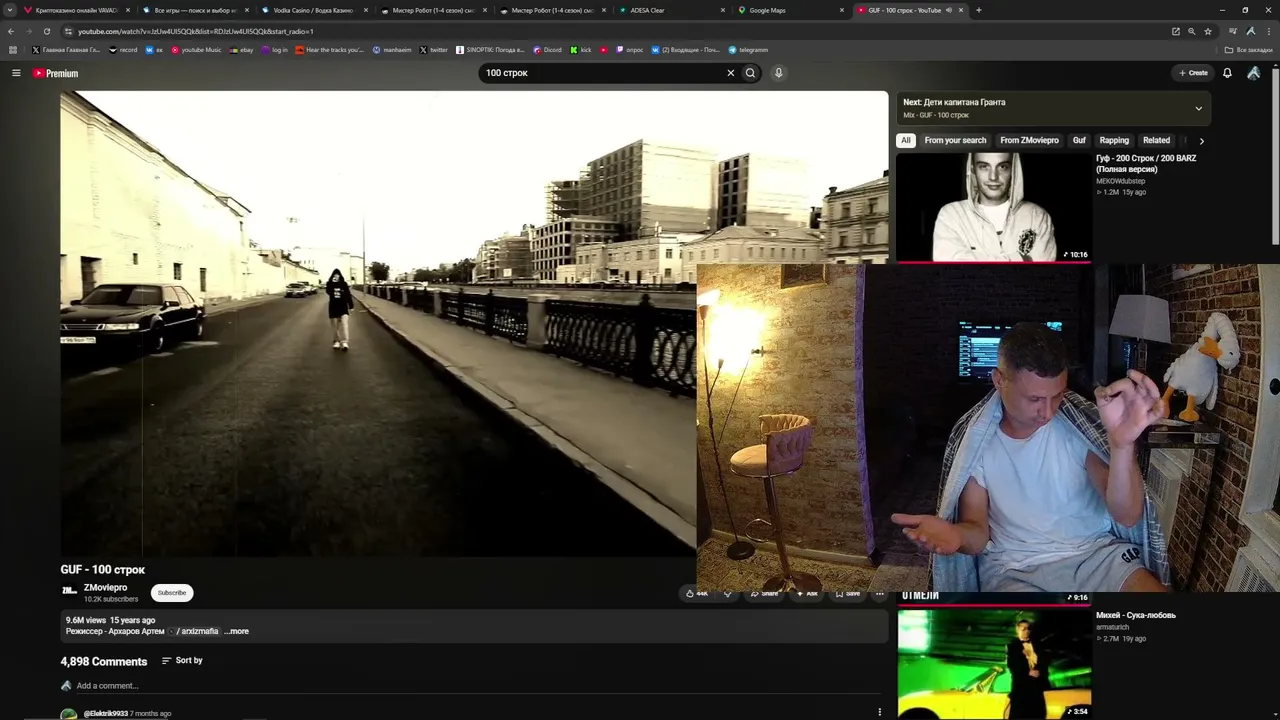This screenshot has width=1280, height=720.
Task: Open Chrome profile avatar
Action: click(x=1250, y=31)
